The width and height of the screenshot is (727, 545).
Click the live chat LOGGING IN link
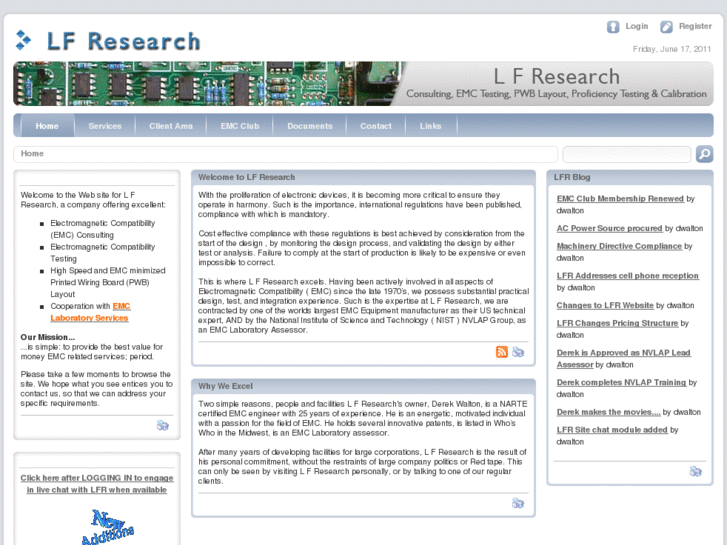point(97,484)
